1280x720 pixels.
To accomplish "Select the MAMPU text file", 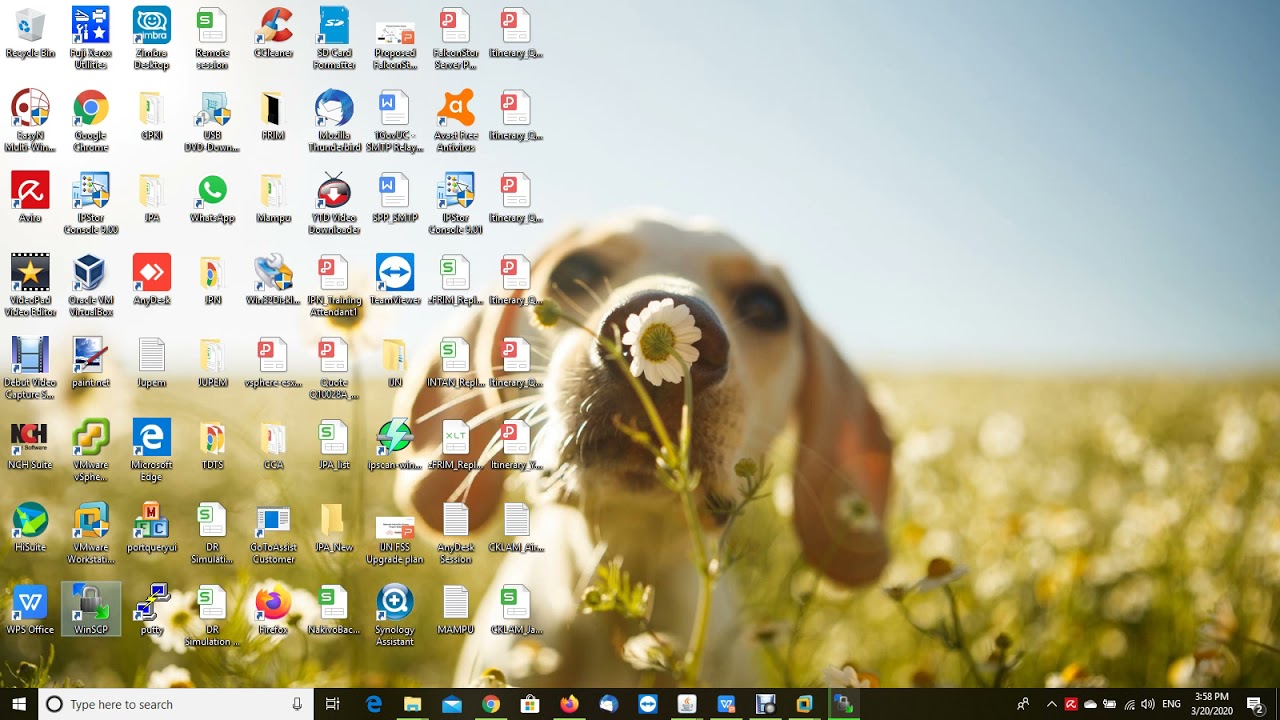I will pos(456,609).
